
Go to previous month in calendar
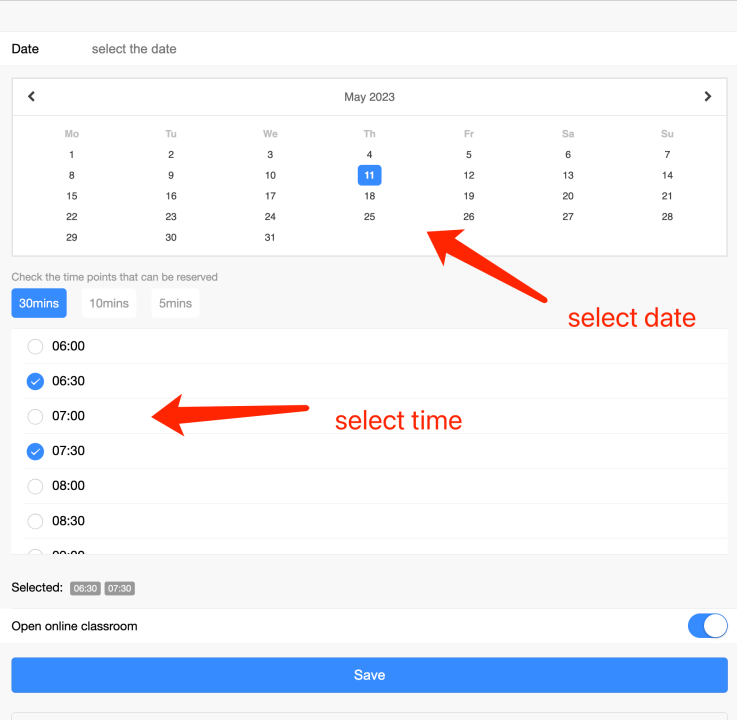click(x=32, y=97)
